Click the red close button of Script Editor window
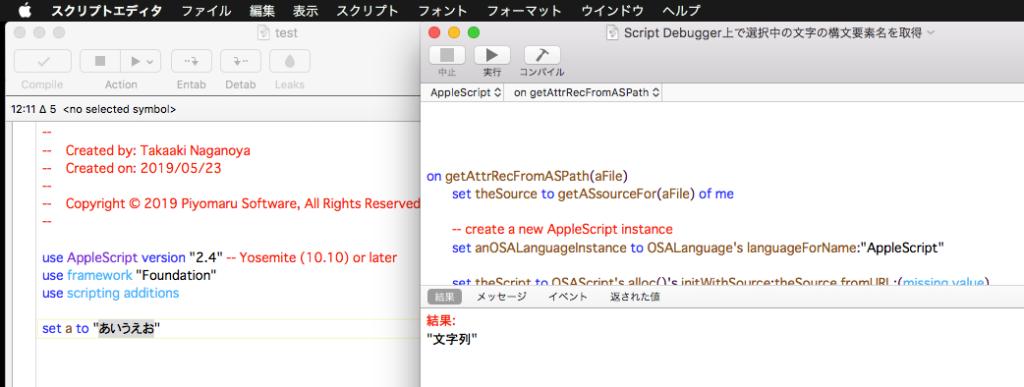 (434, 33)
